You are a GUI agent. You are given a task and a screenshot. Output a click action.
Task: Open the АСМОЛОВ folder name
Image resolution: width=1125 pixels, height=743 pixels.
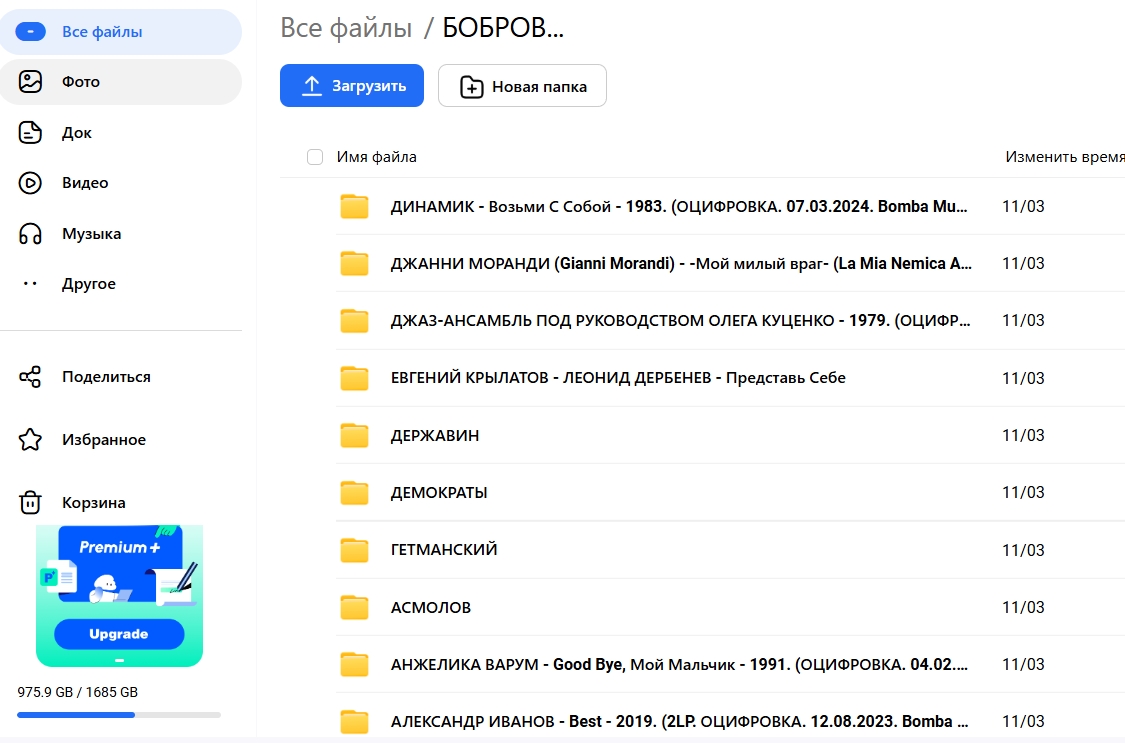click(430, 607)
